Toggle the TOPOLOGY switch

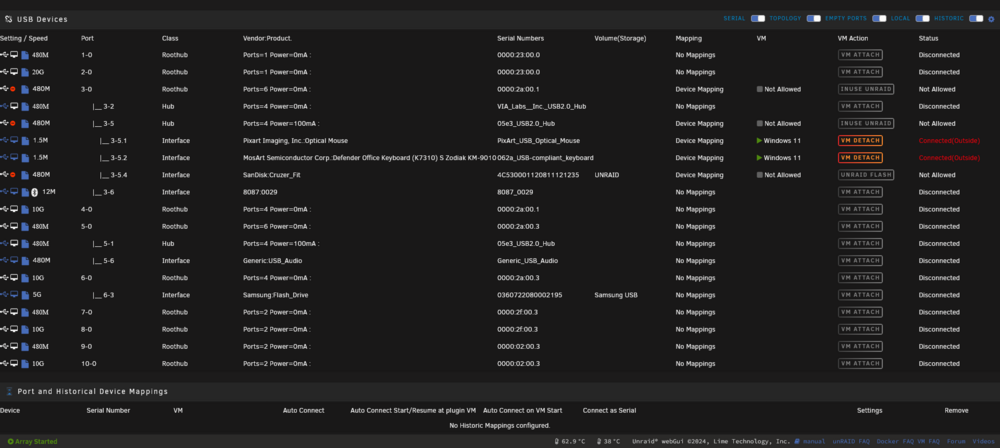[x=814, y=19]
